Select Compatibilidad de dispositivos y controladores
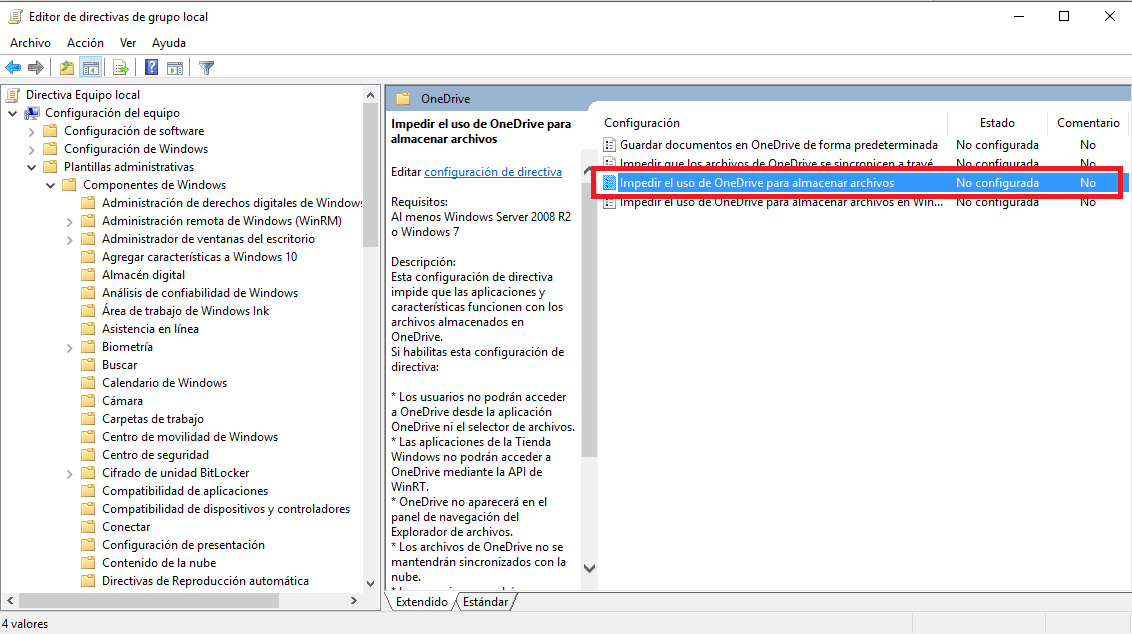This screenshot has height=634, width=1132. [x=226, y=509]
